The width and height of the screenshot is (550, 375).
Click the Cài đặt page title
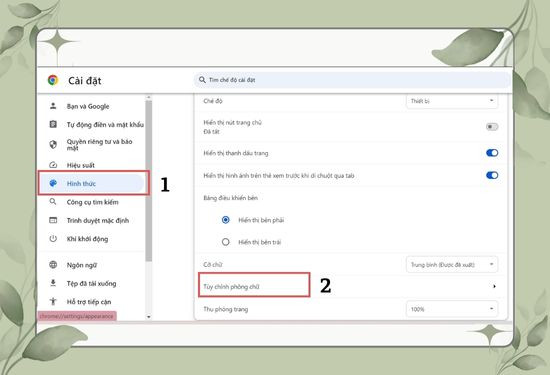coord(85,81)
